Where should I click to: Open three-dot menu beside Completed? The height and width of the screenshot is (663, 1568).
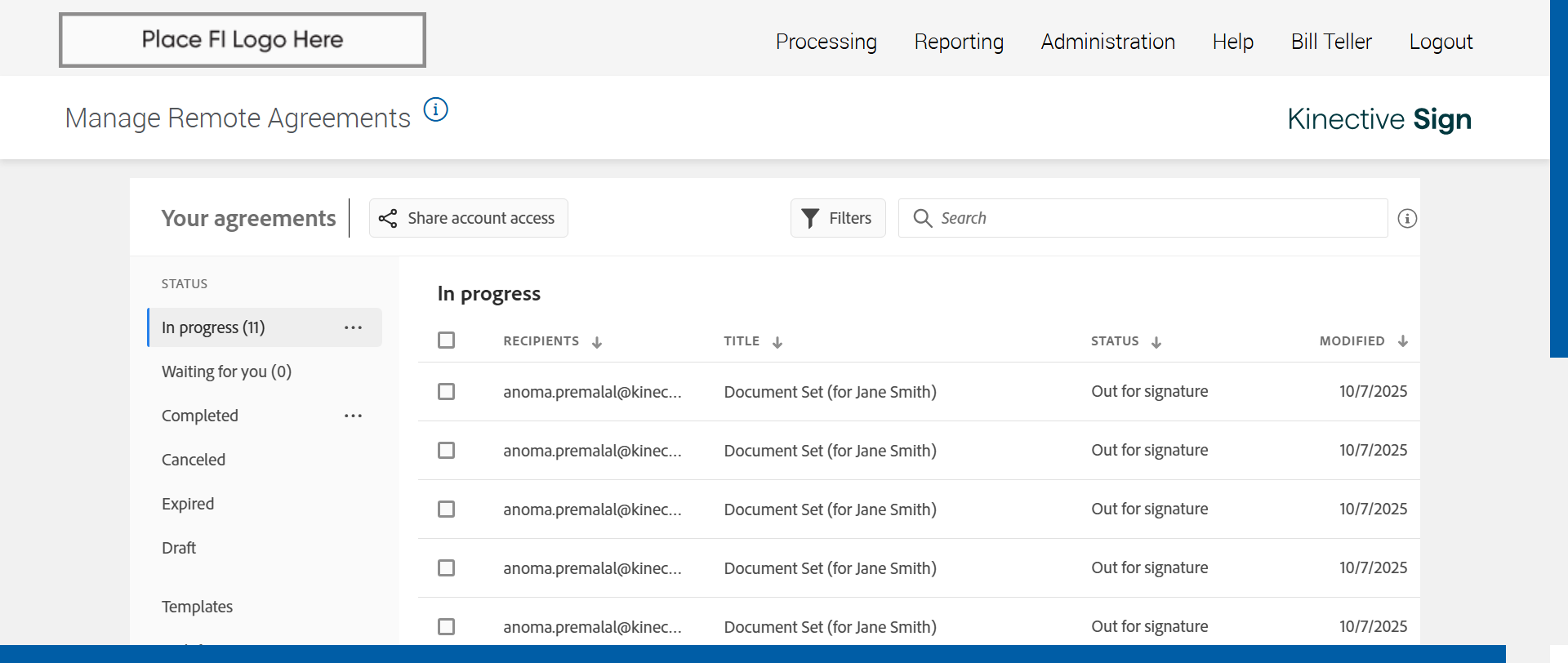353,416
